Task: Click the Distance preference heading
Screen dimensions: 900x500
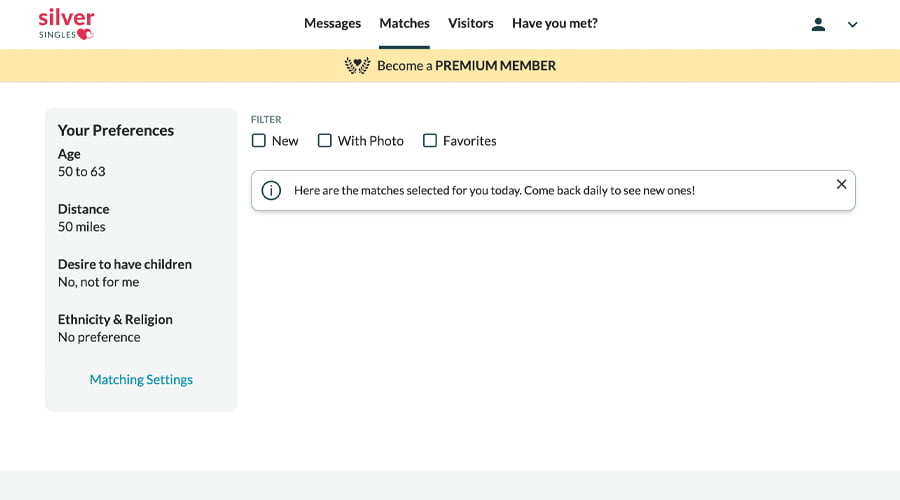Action: pyautogui.click(x=83, y=209)
